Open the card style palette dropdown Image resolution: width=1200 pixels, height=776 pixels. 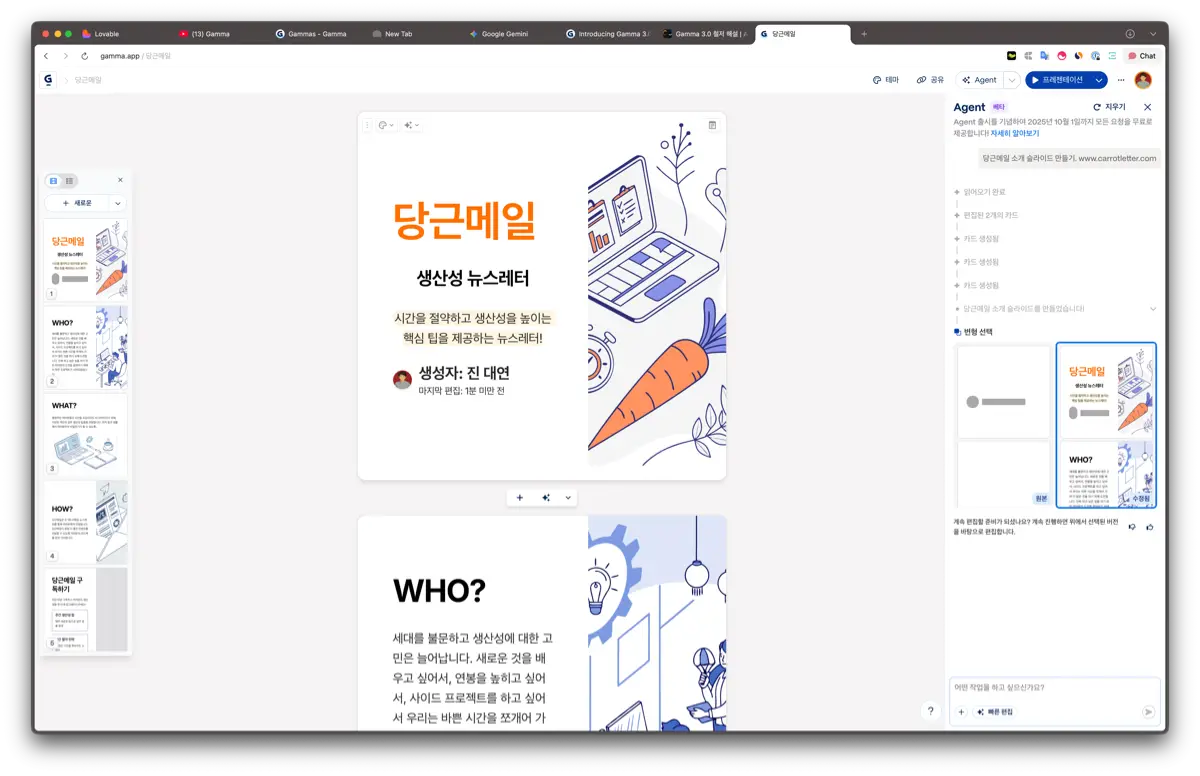(386, 125)
